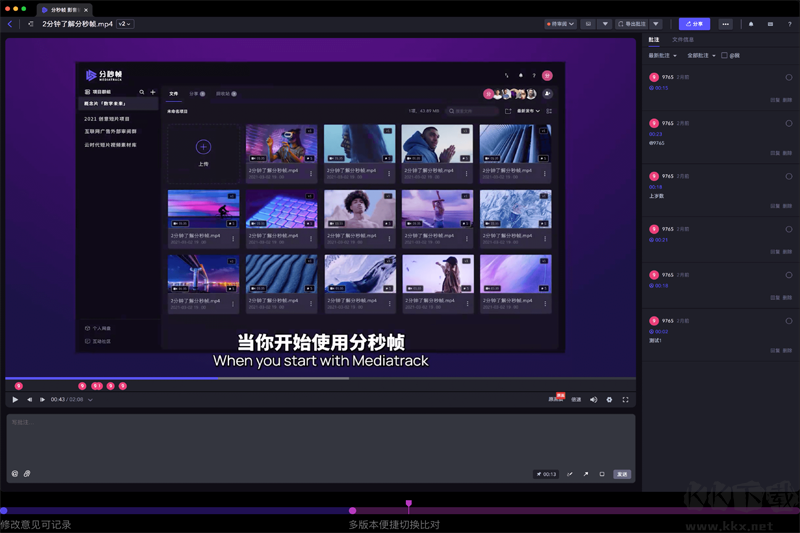This screenshot has height=533, width=800.
Task: Switch to the 批注 annotations tab
Action: pos(654,39)
